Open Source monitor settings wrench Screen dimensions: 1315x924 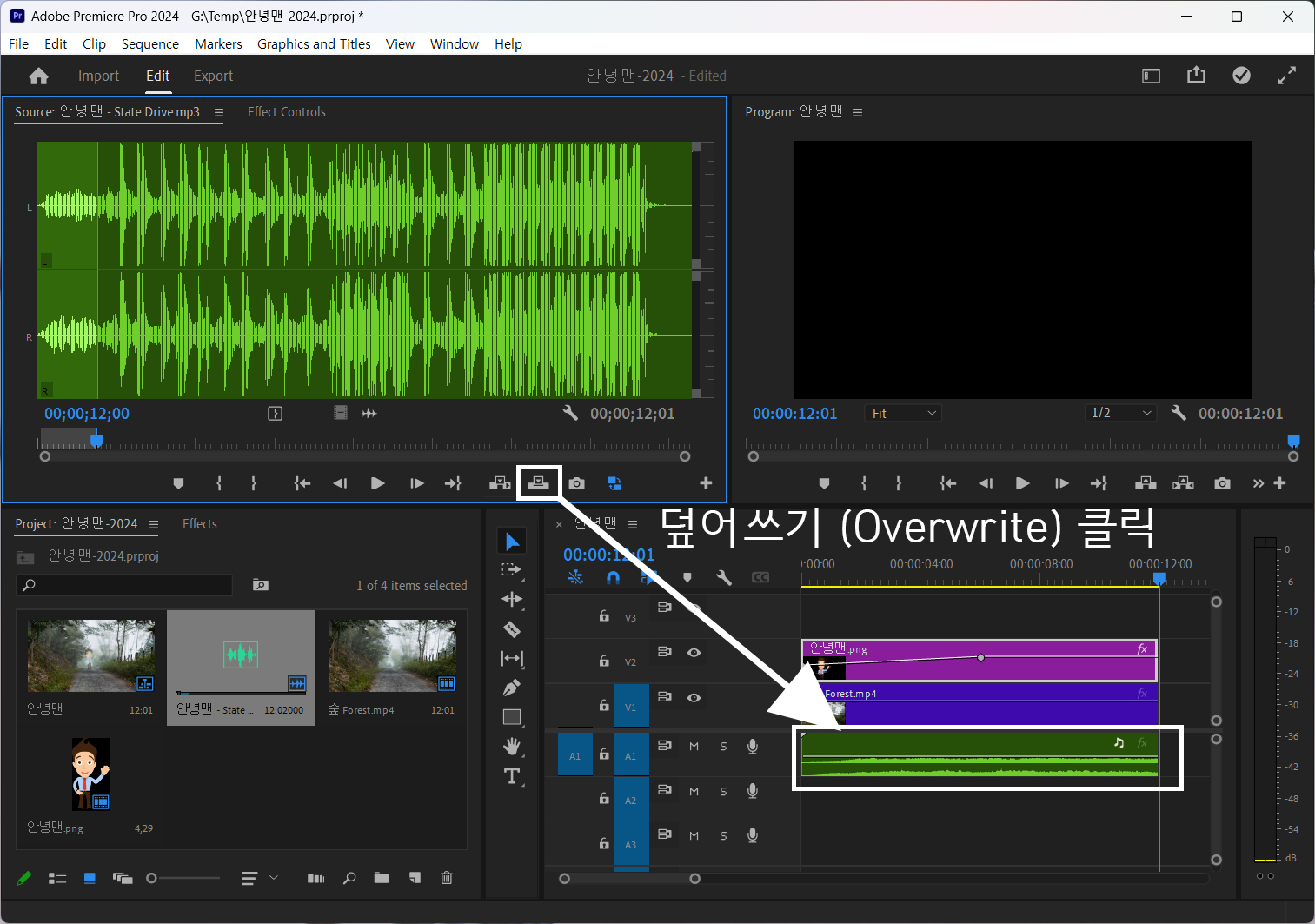(570, 413)
